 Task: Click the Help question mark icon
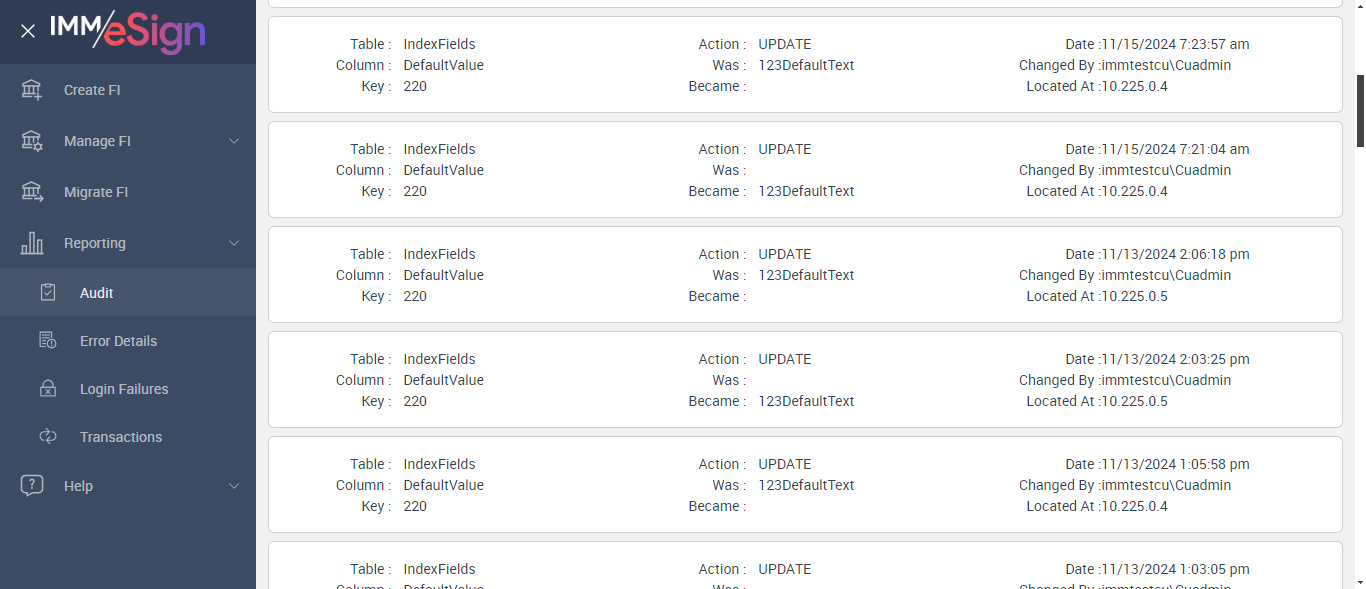coord(32,486)
